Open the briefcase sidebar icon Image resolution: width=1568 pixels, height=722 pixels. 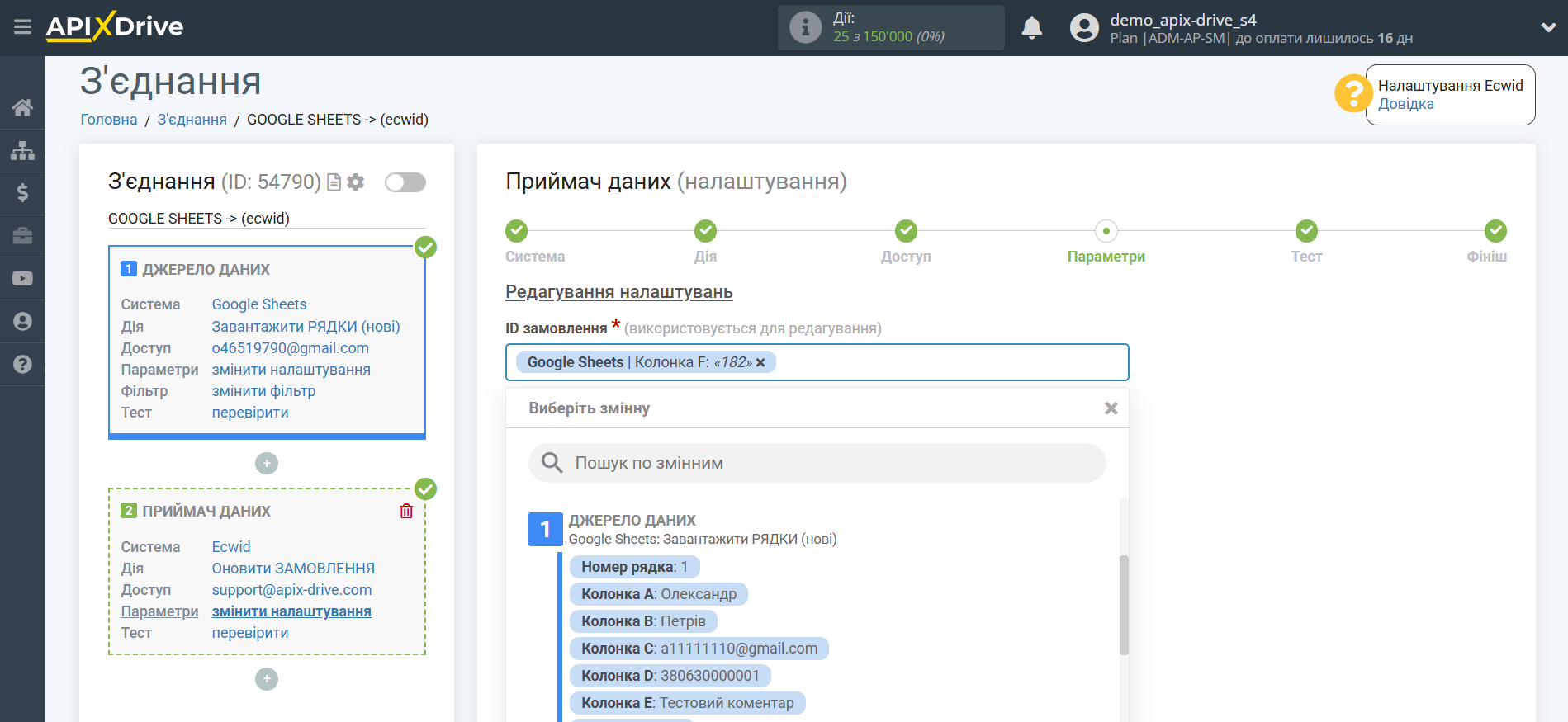click(x=22, y=236)
